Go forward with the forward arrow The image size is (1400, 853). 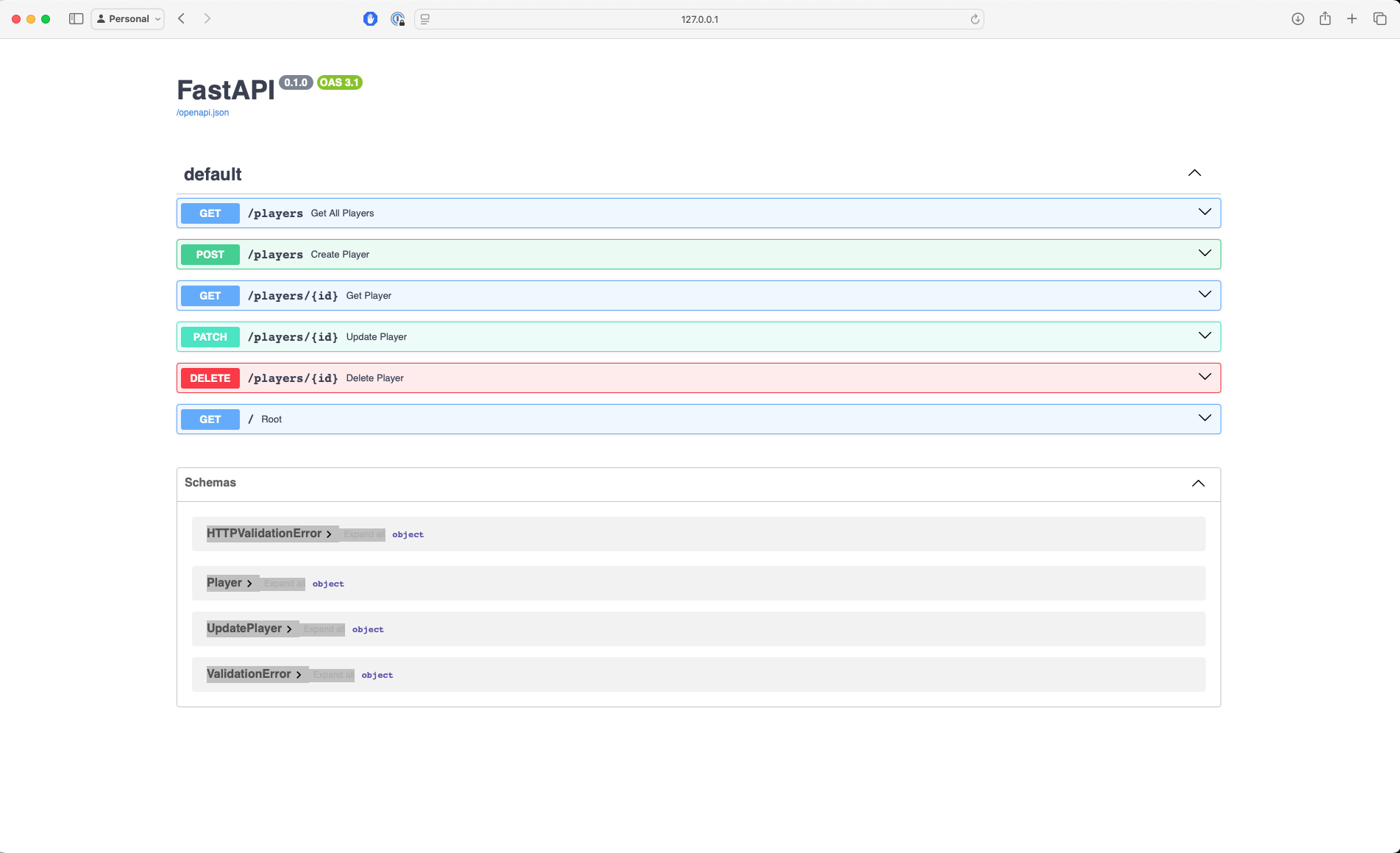(x=207, y=19)
